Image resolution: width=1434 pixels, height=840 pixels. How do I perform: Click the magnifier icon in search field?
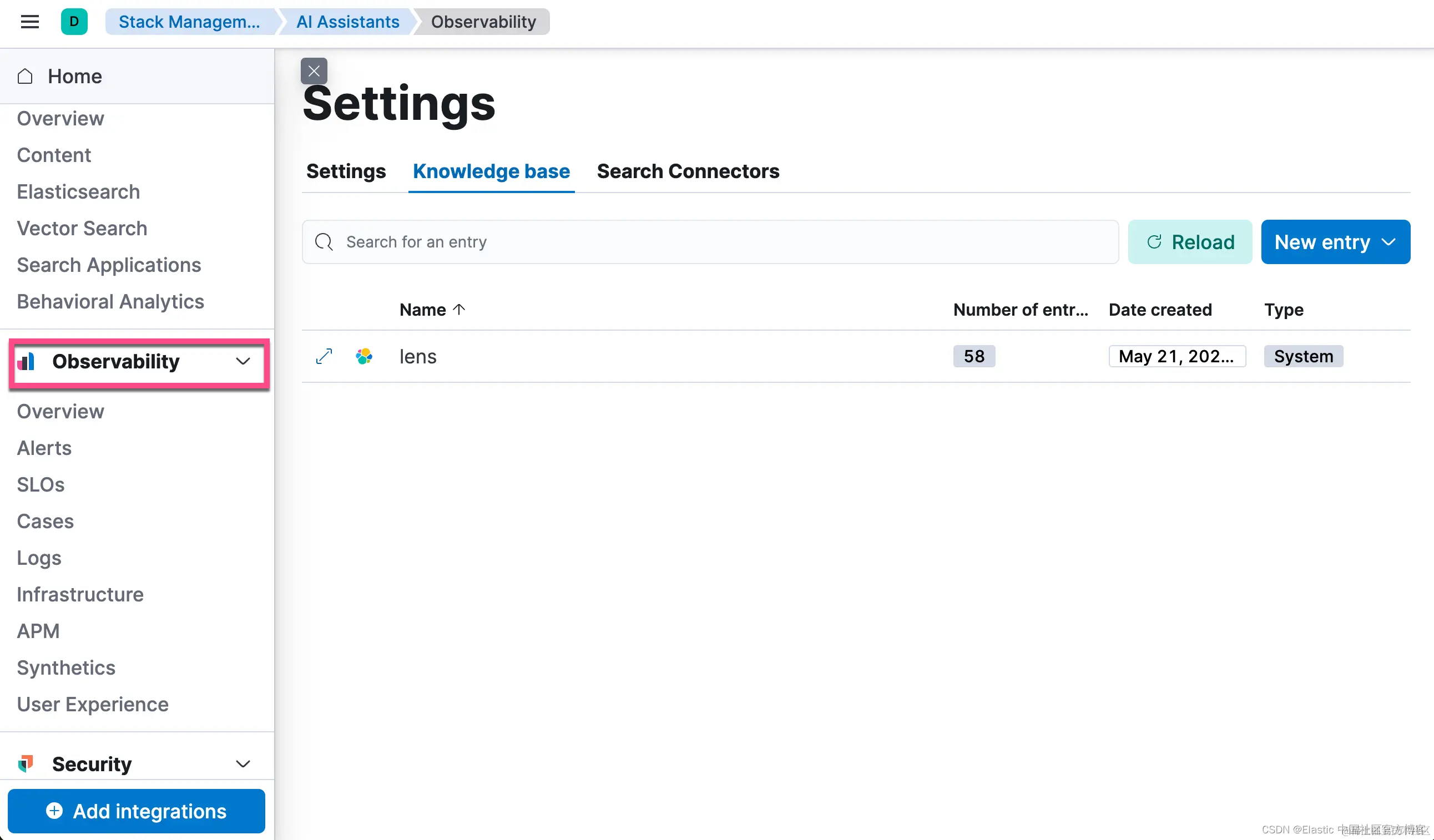tap(324, 242)
